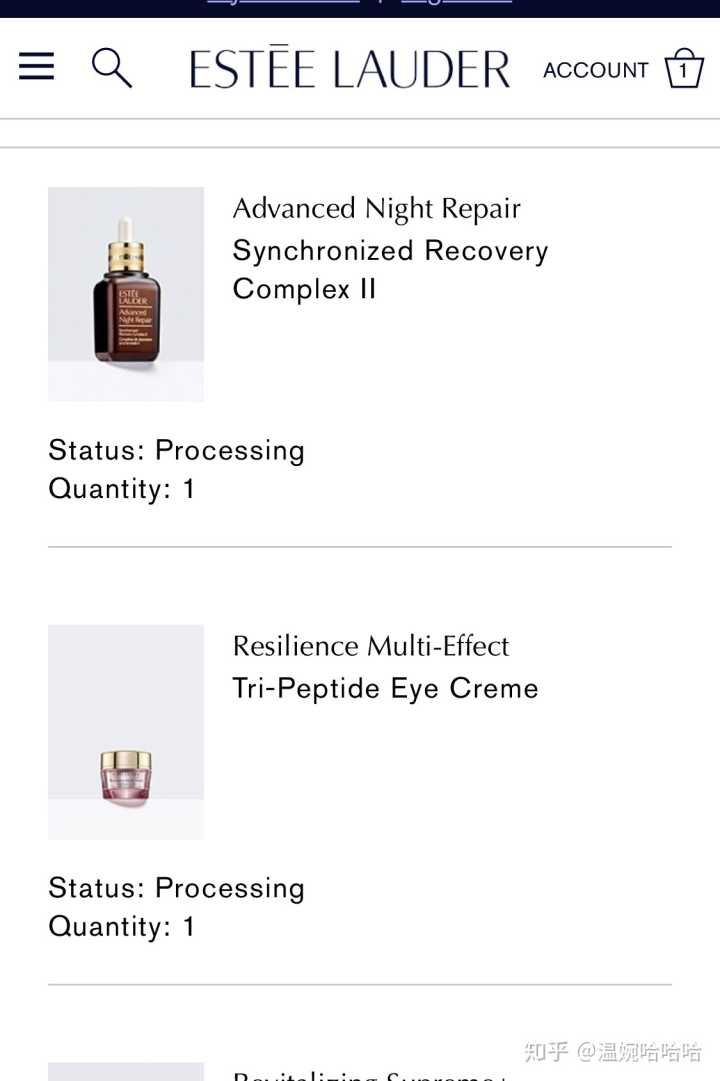
Task: Go to homepage via Estée Lauder logo
Action: point(350,69)
